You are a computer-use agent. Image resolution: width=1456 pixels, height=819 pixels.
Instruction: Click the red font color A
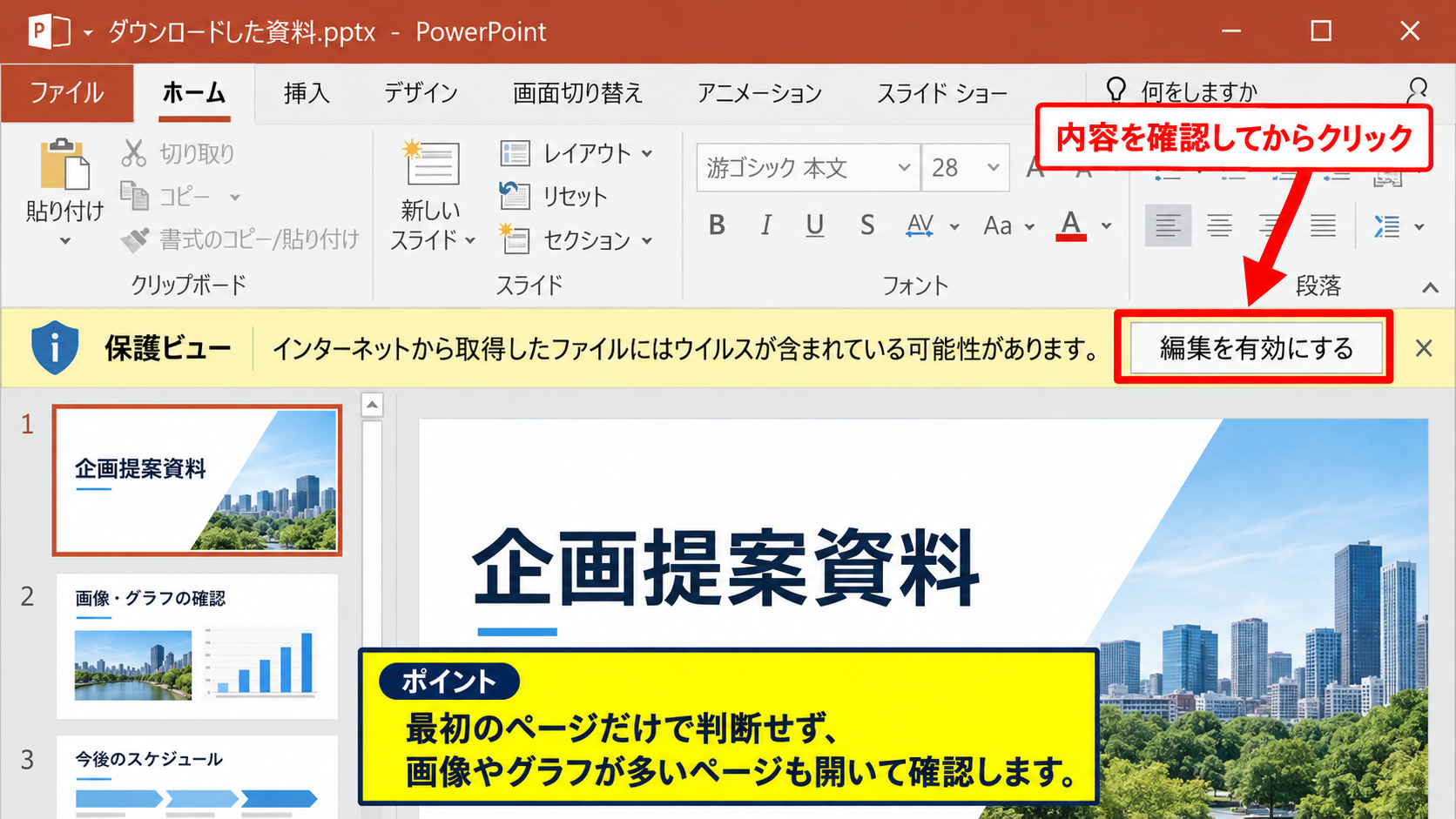[x=1071, y=225]
